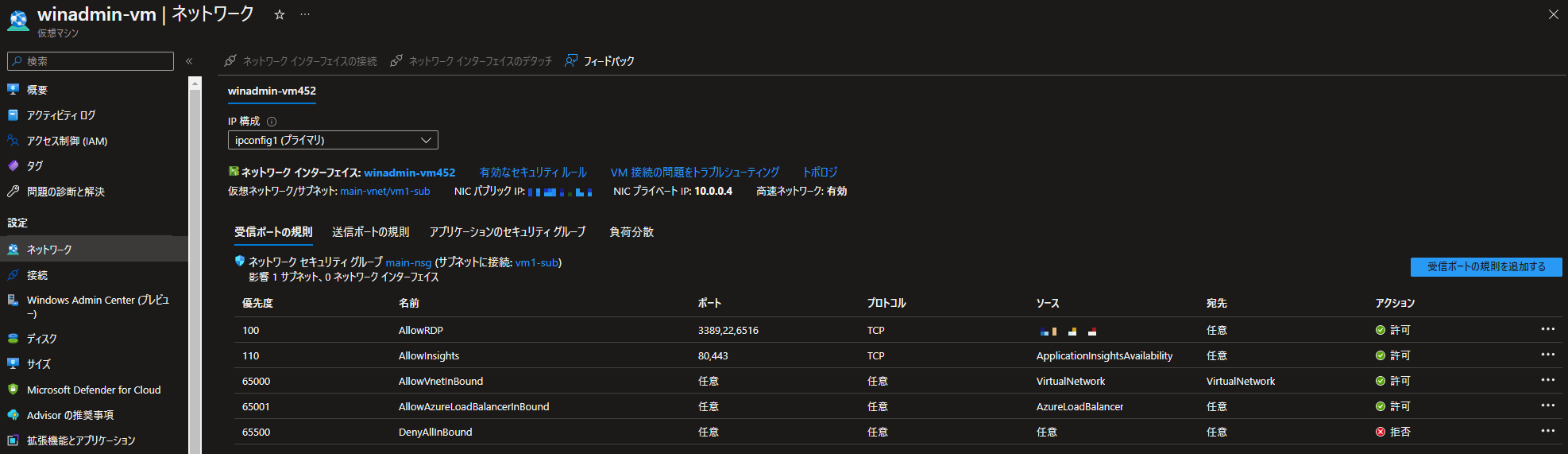Open the 有効なセキュリティ ルール link
This screenshot has height=454, width=1568.
tap(533, 173)
